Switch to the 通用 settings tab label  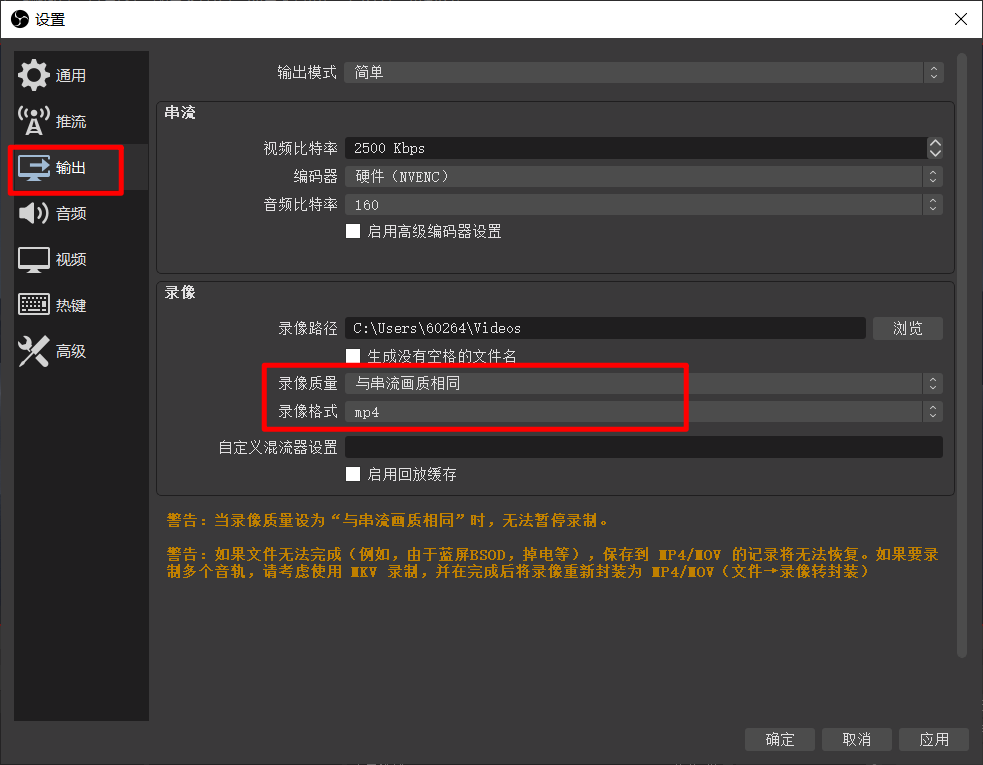pyautogui.click(x=71, y=76)
